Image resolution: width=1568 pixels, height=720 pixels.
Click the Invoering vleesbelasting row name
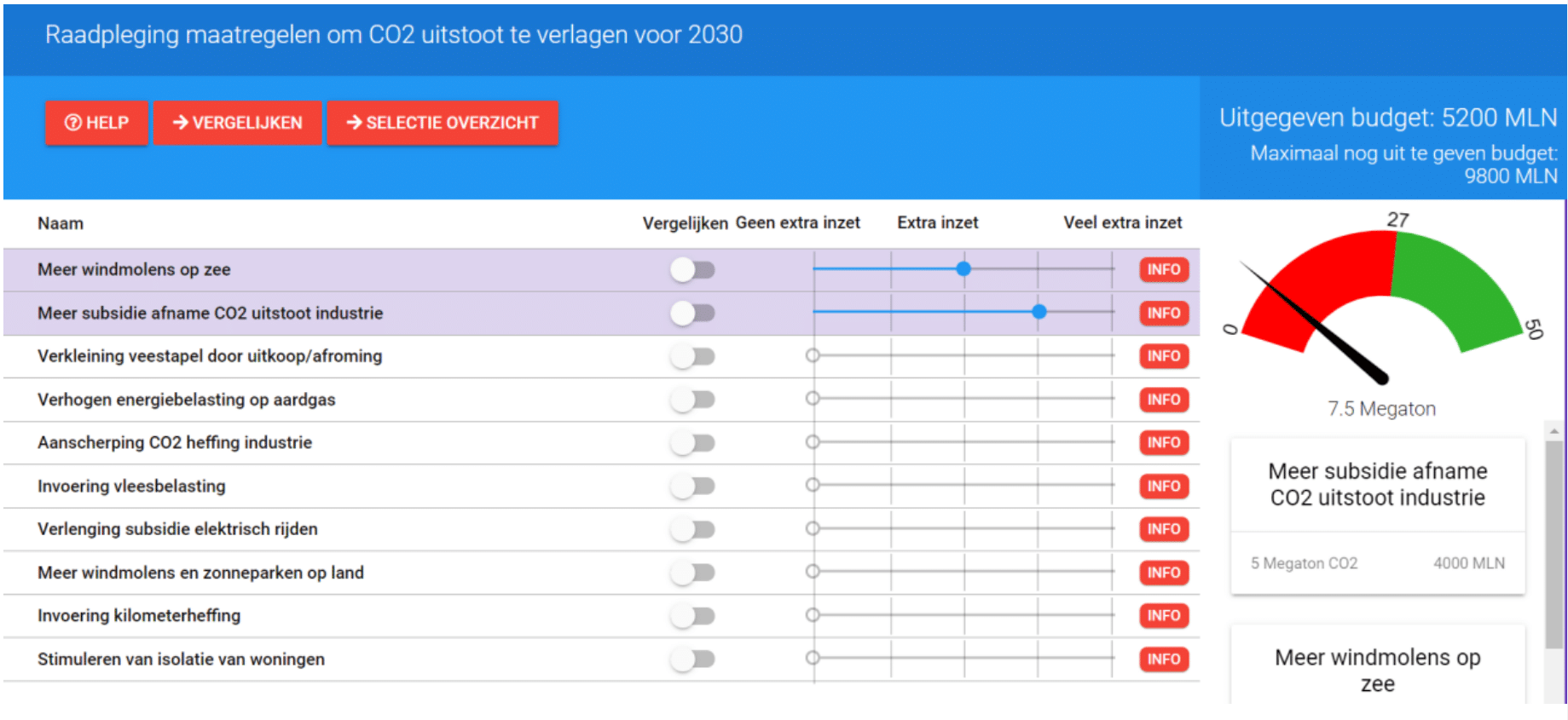pos(131,487)
